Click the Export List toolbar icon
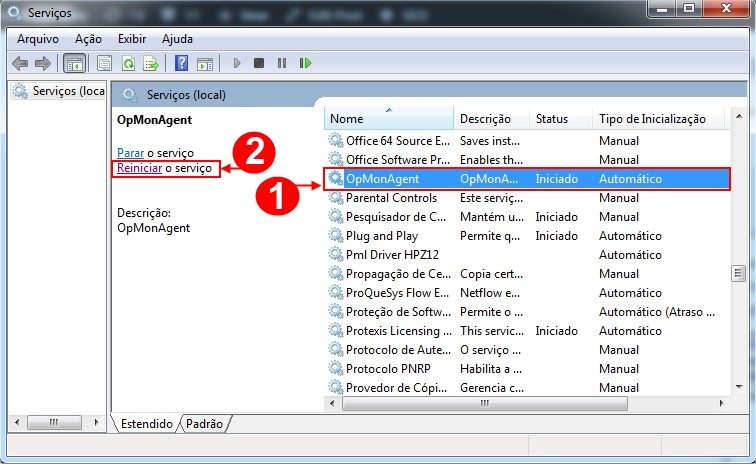Image resolution: width=756 pixels, height=464 pixels. pos(151,63)
